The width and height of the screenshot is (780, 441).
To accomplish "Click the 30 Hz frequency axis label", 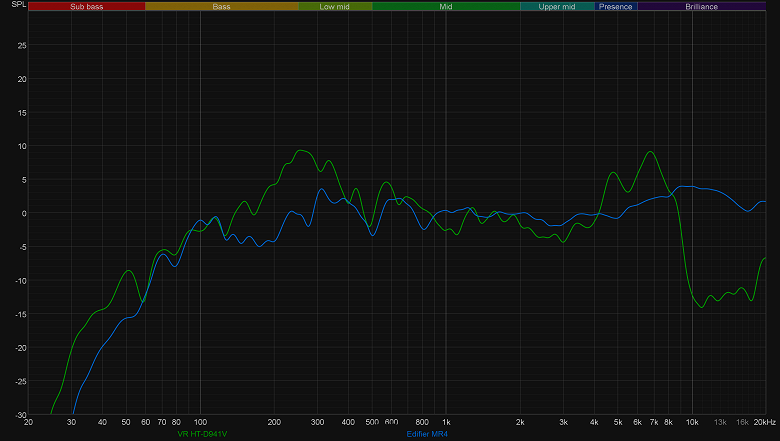I will pos(72,422).
